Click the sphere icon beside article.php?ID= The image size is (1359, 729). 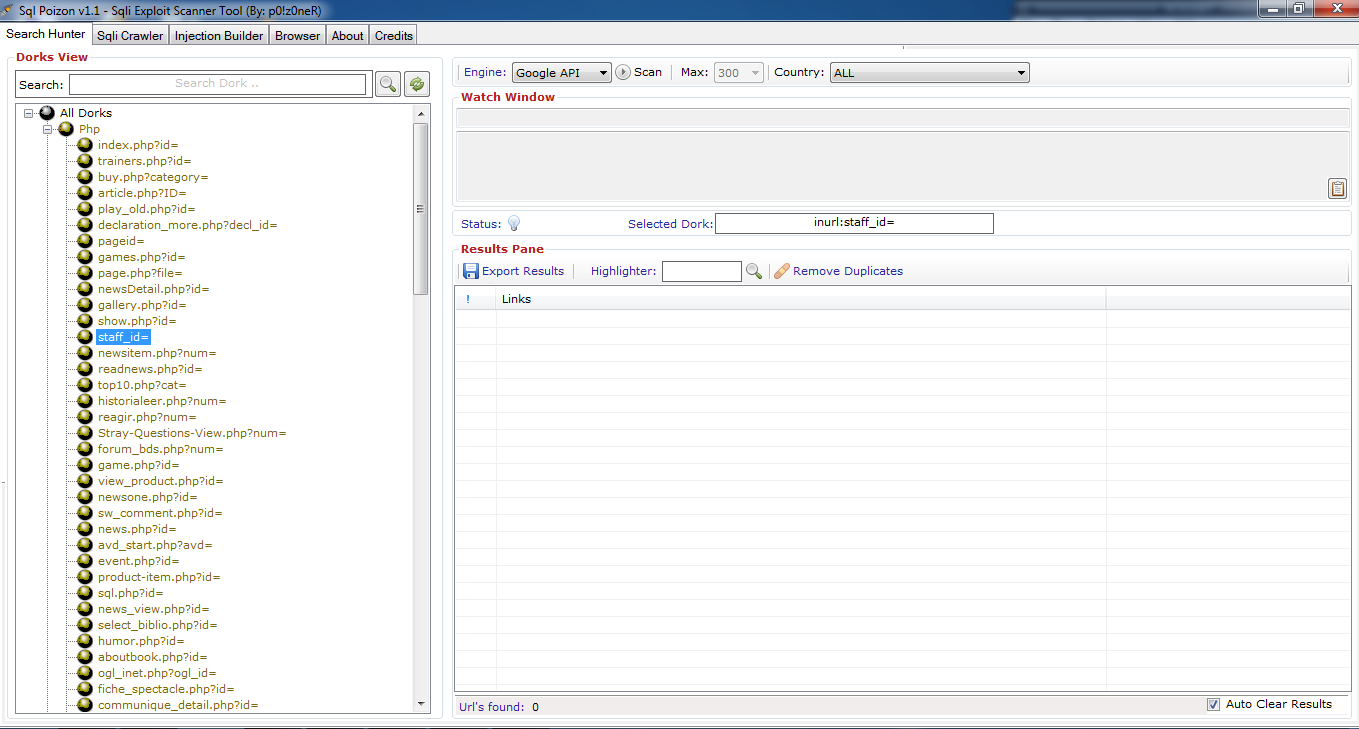(85, 193)
